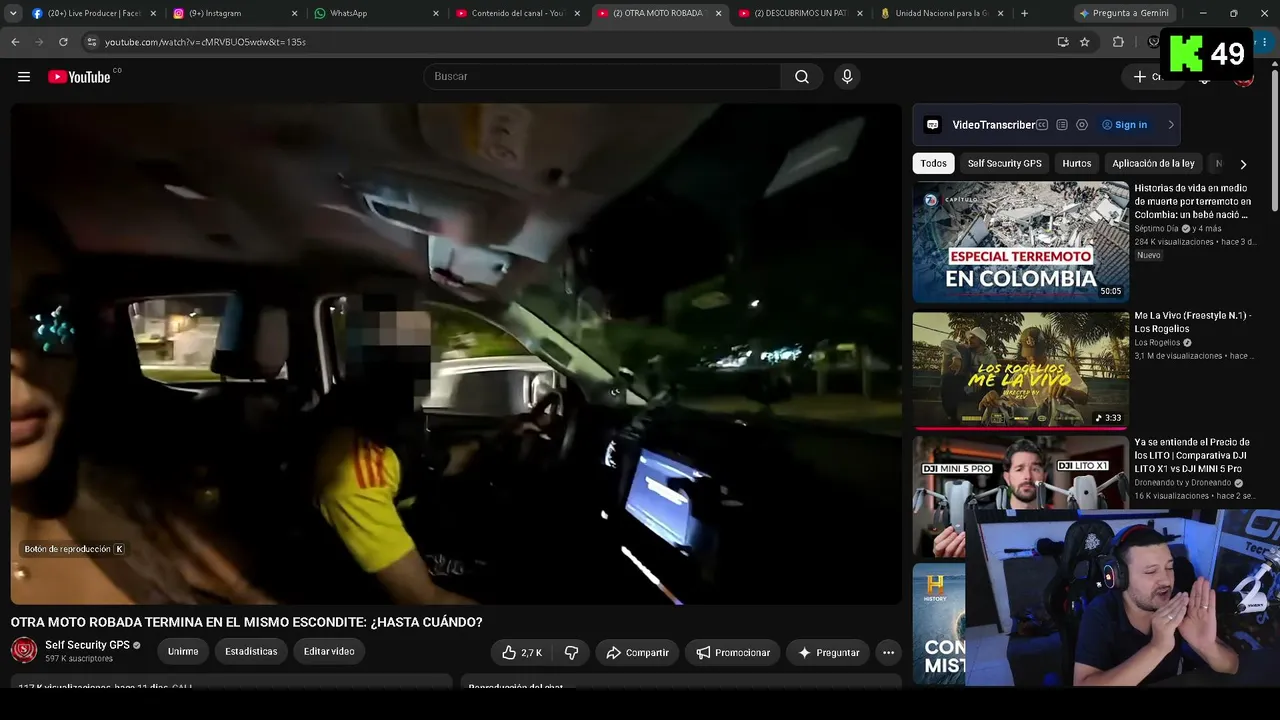Screen dimensions: 1280x720
Task: Select the Aplicación de la ley chip
Action: 1153,163
